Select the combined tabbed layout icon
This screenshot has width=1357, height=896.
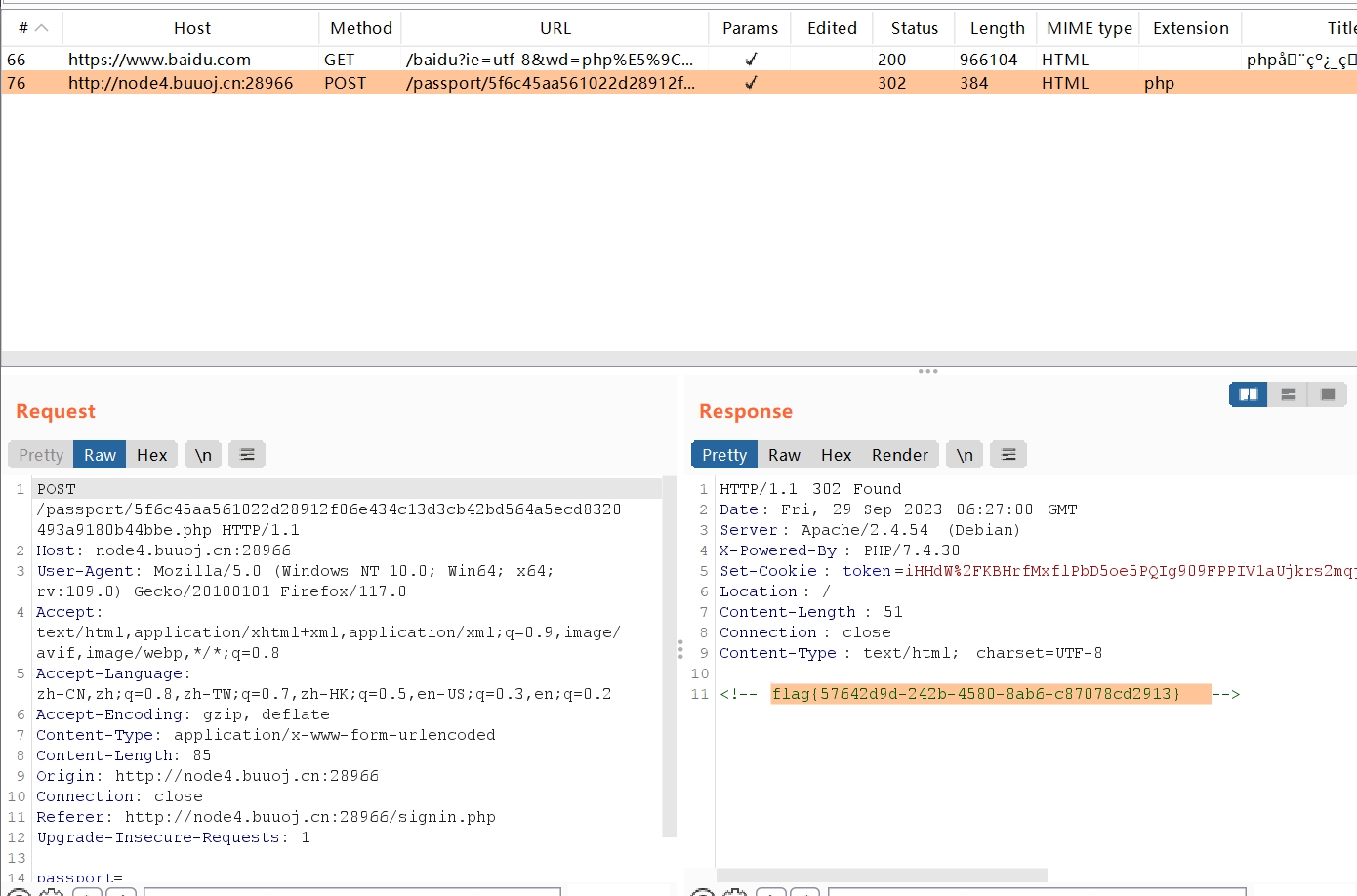pos(1328,394)
